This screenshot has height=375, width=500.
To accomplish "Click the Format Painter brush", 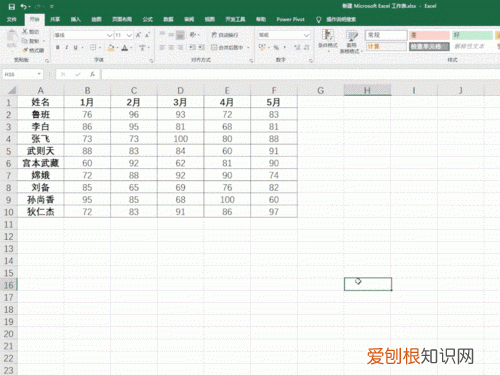I will (25, 50).
